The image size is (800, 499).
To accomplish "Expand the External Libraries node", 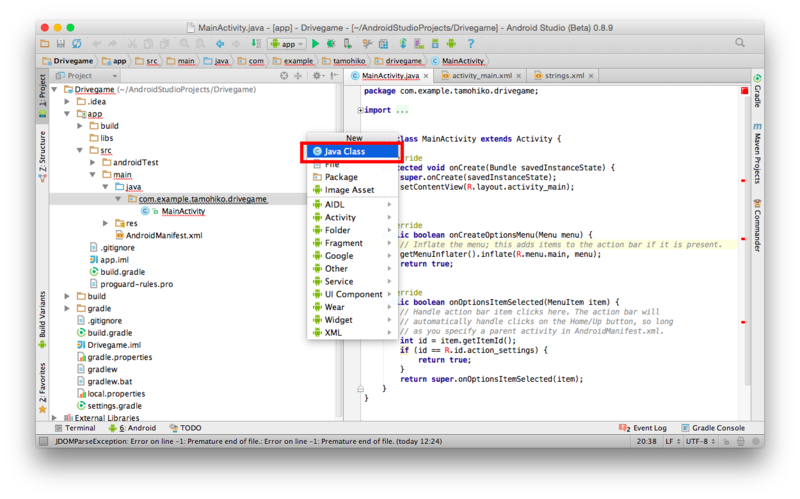I will pos(55,418).
